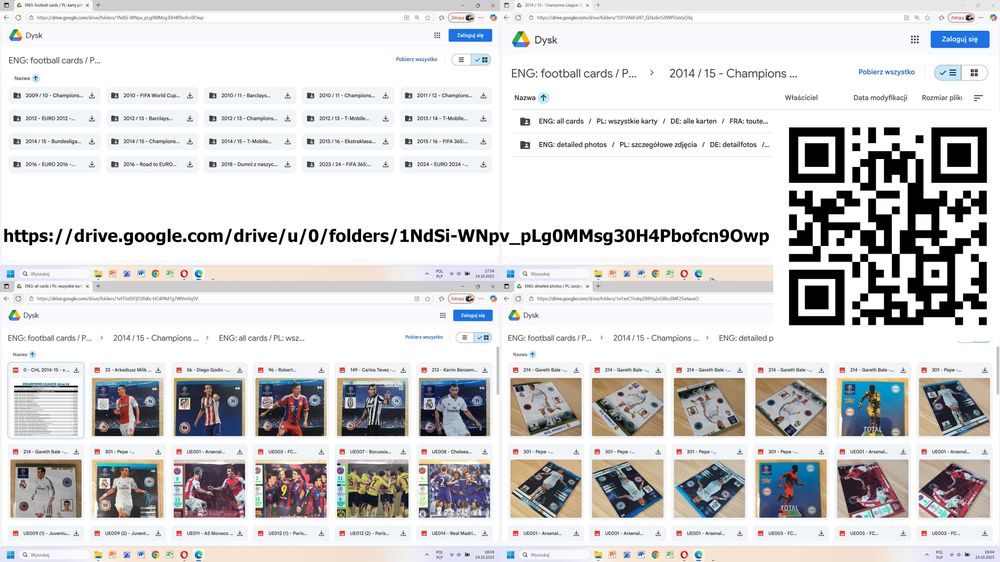Click Pobierz wszystko in the all cards window
The image size is (1000, 562).
[424, 337]
